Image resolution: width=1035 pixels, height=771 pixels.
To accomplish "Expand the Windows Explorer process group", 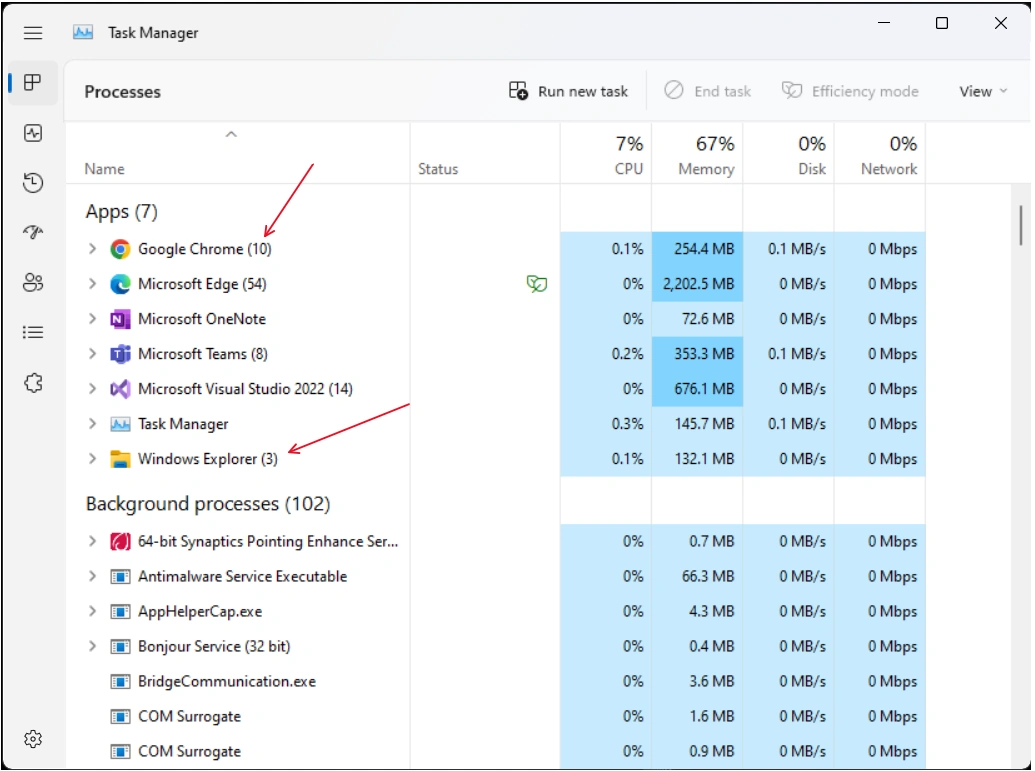I will point(92,459).
